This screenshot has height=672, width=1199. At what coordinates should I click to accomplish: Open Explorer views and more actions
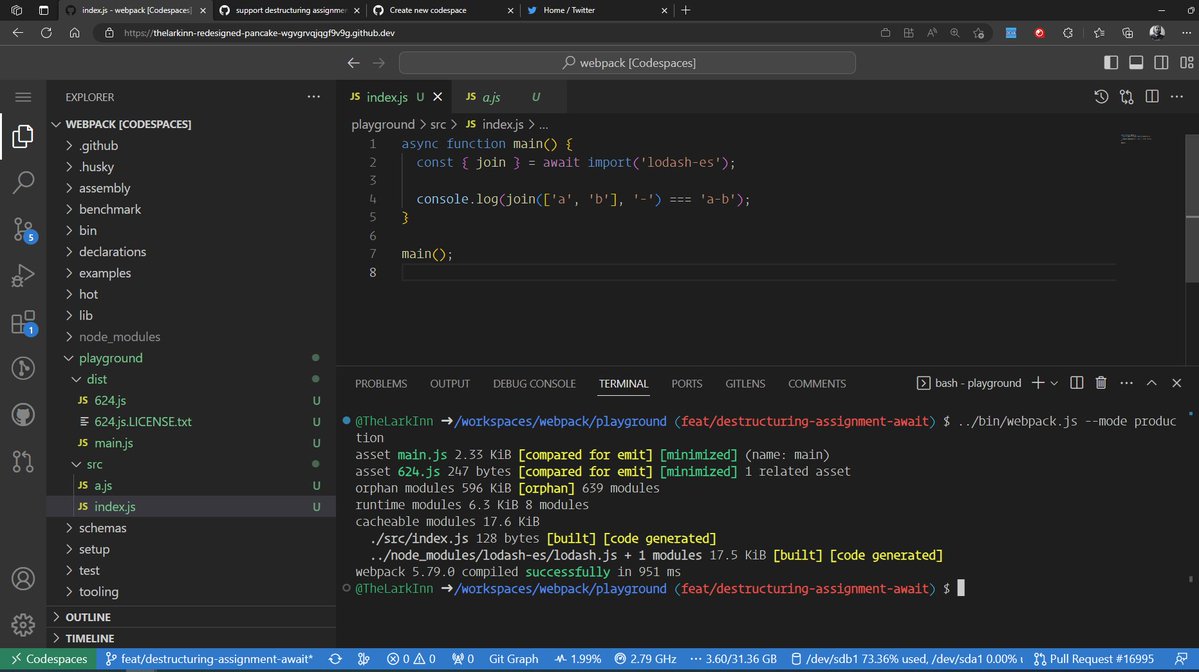click(x=314, y=97)
